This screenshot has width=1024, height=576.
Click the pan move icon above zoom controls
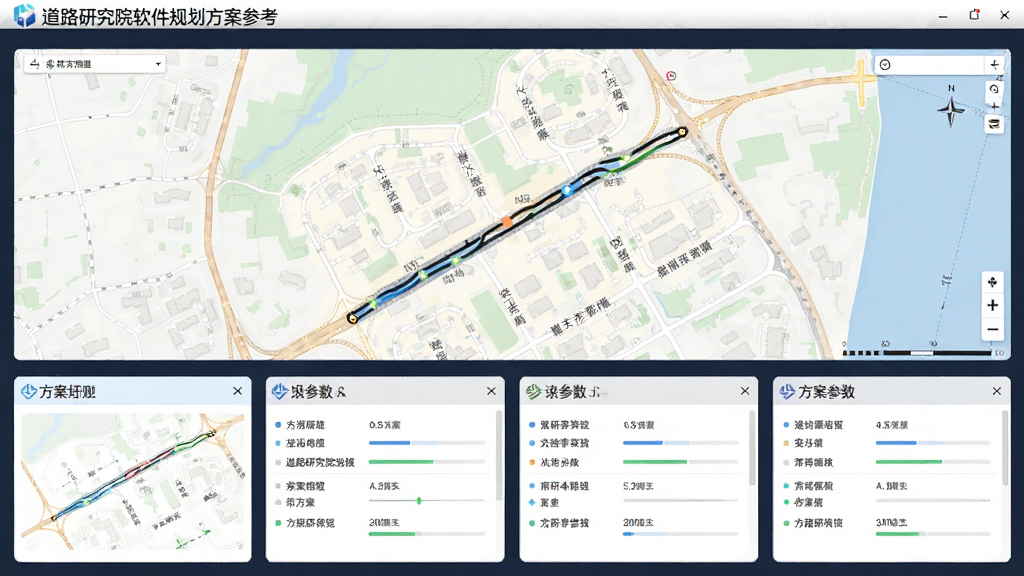tap(993, 282)
